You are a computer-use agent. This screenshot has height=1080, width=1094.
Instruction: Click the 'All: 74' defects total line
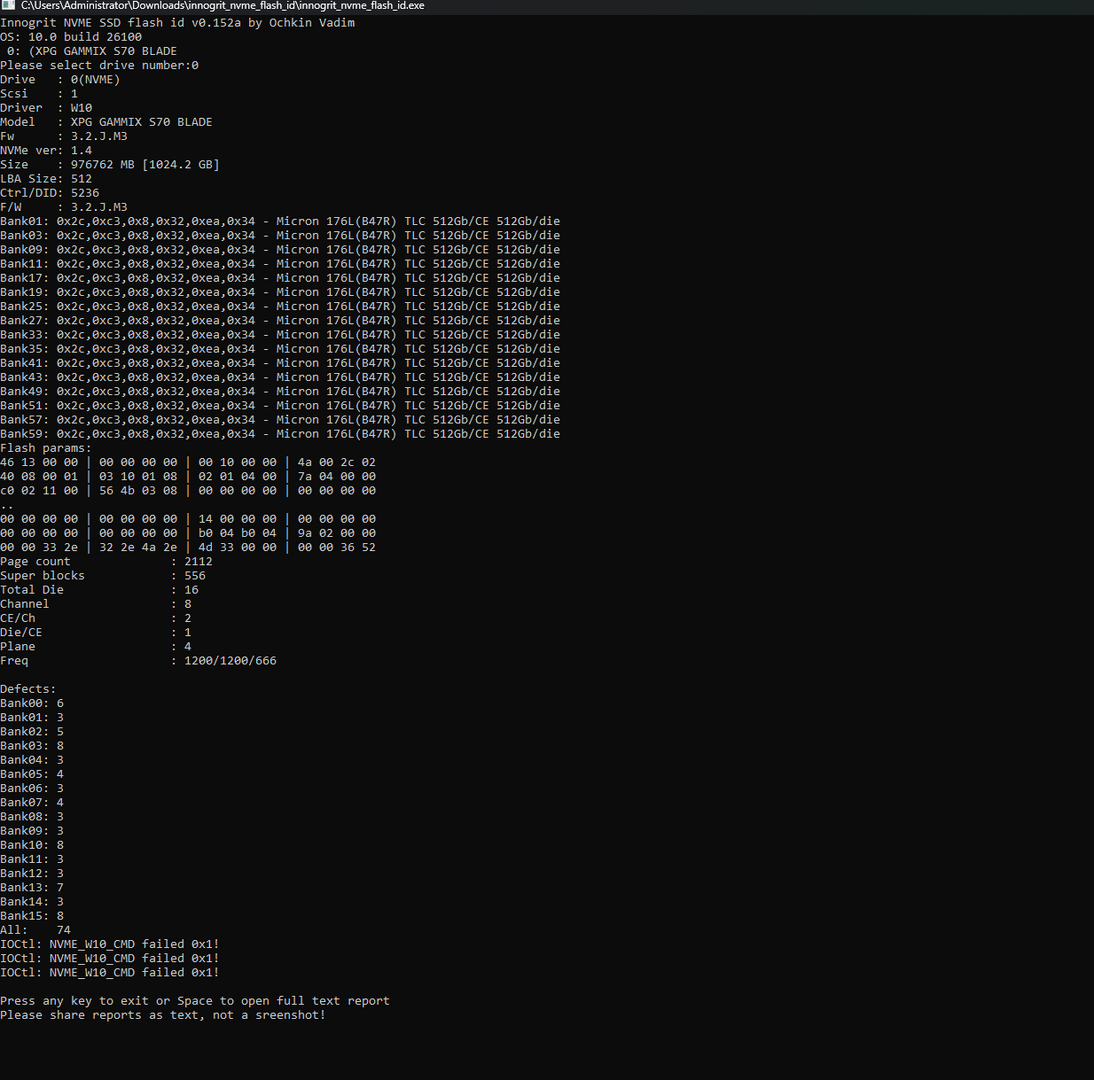(x=36, y=930)
